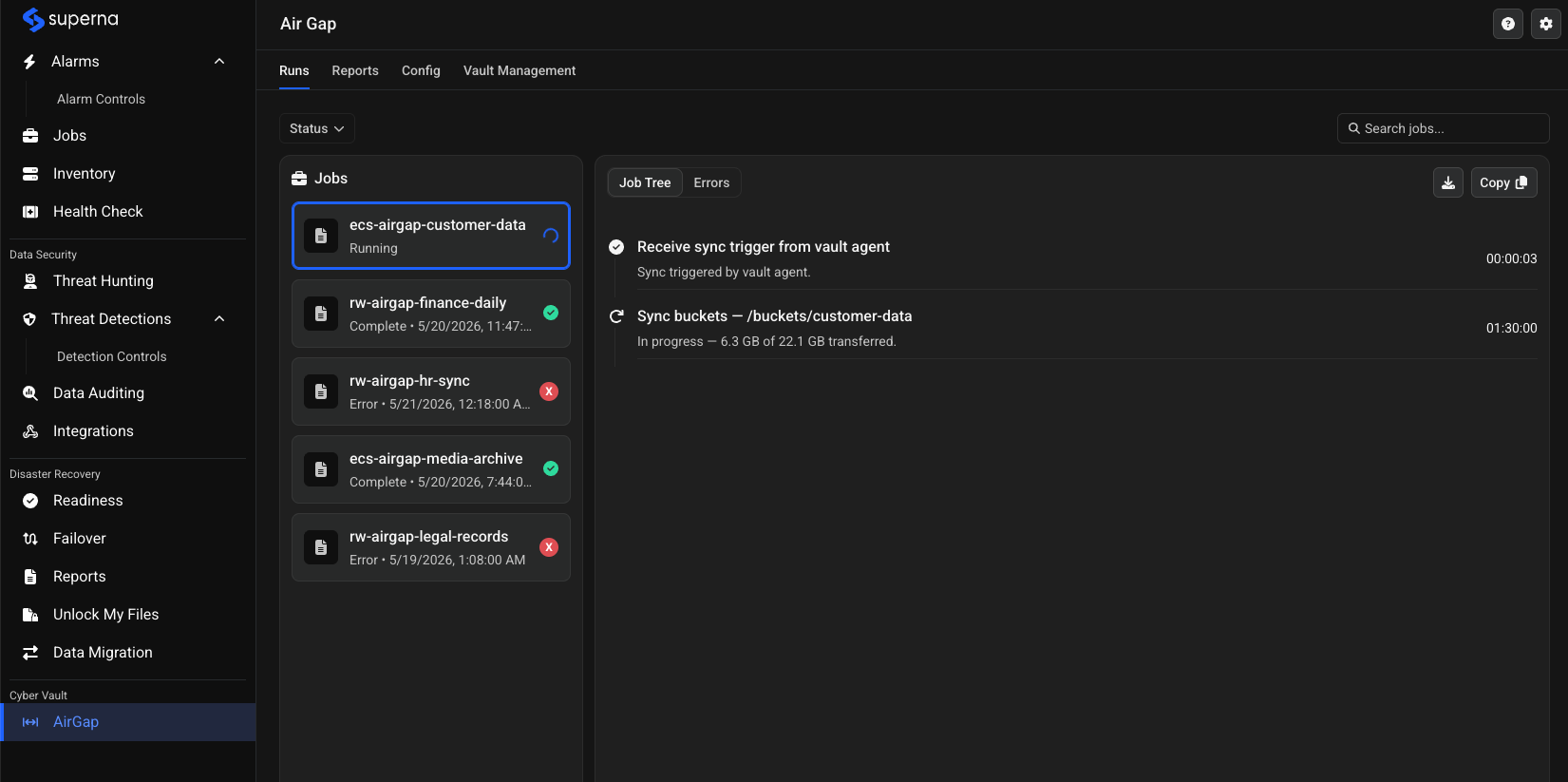Collapse the Alarms section chevron
Image resolution: width=1568 pixels, height=782 pixels.
pos(219,62)
